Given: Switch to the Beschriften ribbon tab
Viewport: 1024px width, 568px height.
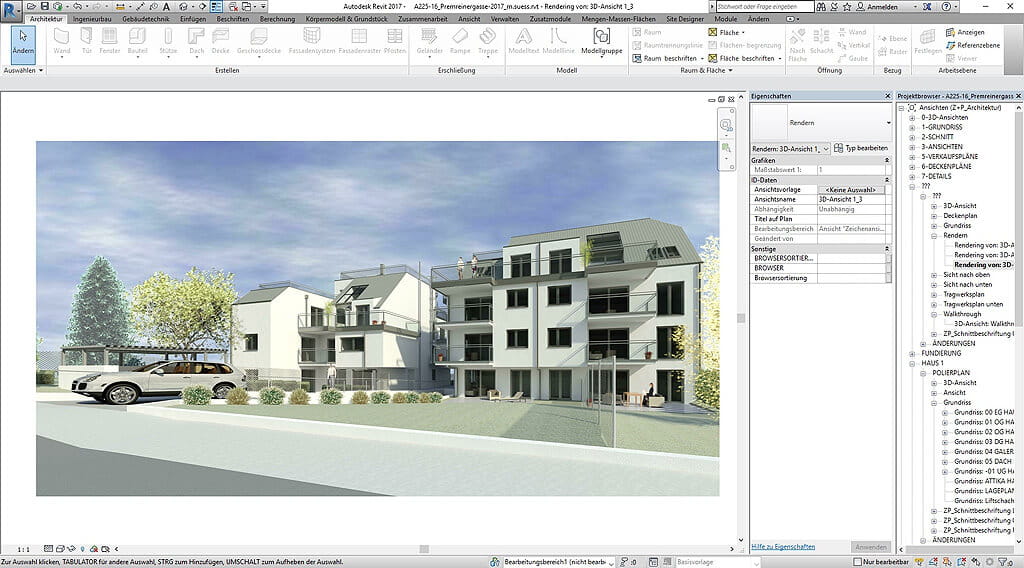Looking at the screenshot, I should tap(232, 19).
